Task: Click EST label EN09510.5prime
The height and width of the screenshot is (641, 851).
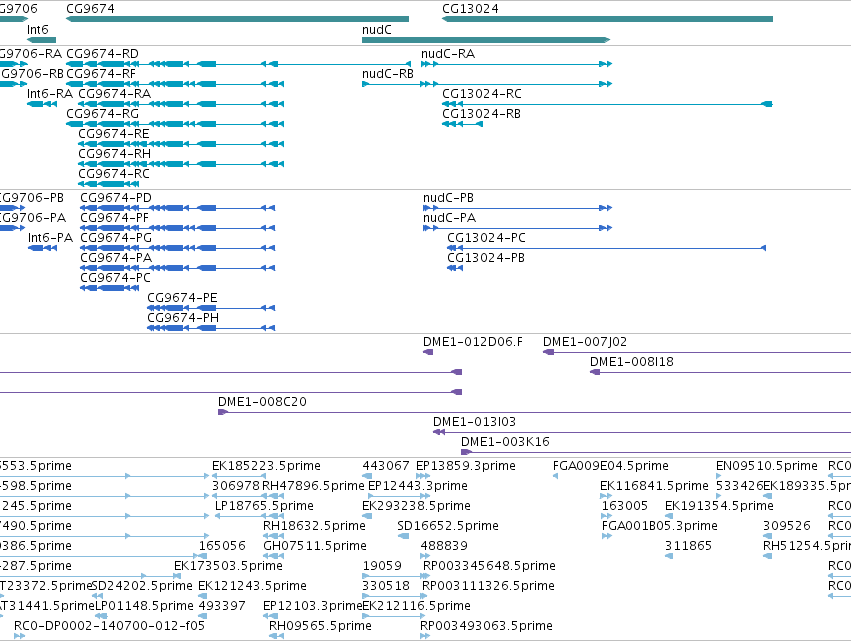Action: (766, 466)
